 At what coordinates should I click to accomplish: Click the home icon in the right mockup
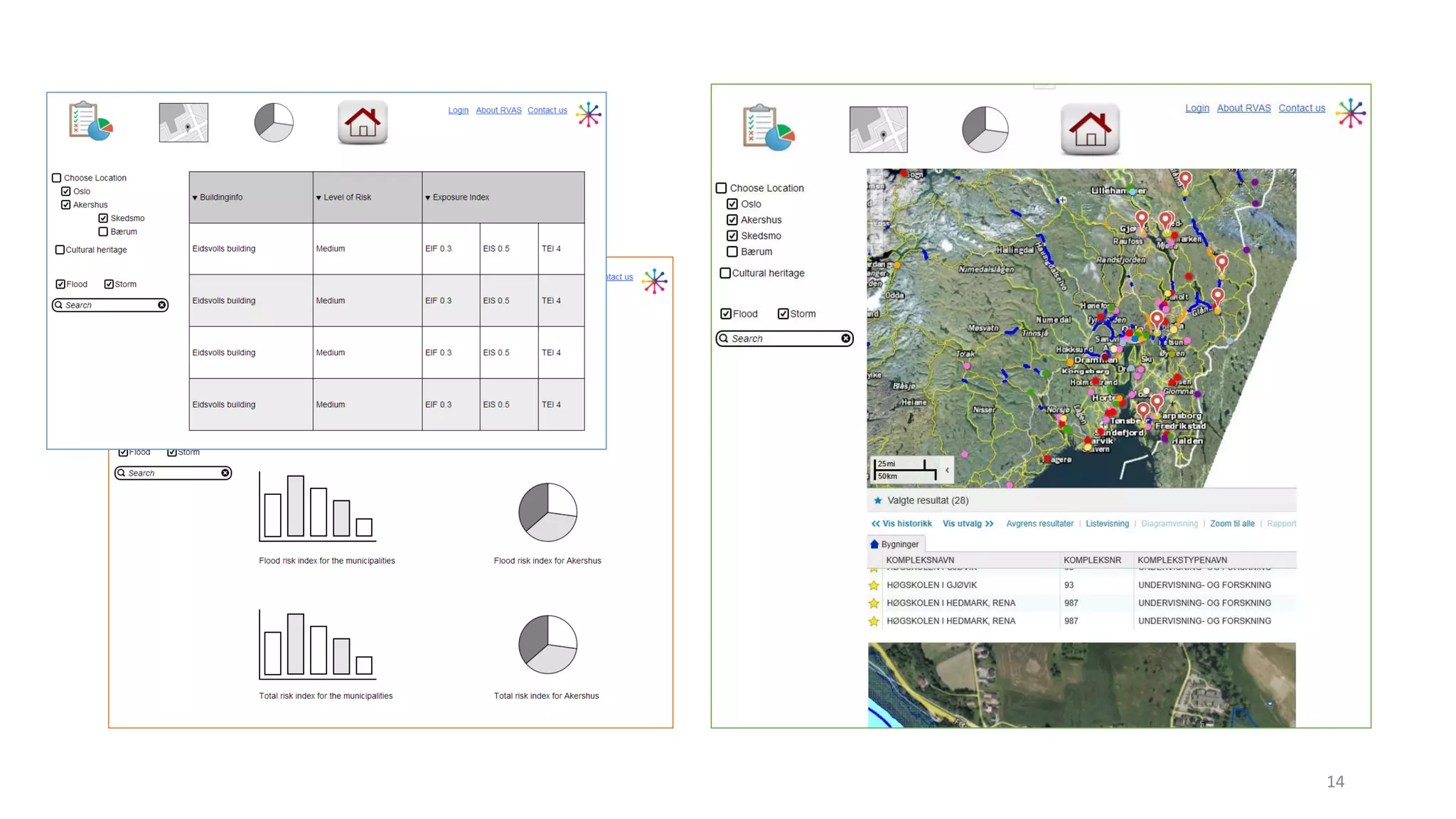pos(1090,129)
